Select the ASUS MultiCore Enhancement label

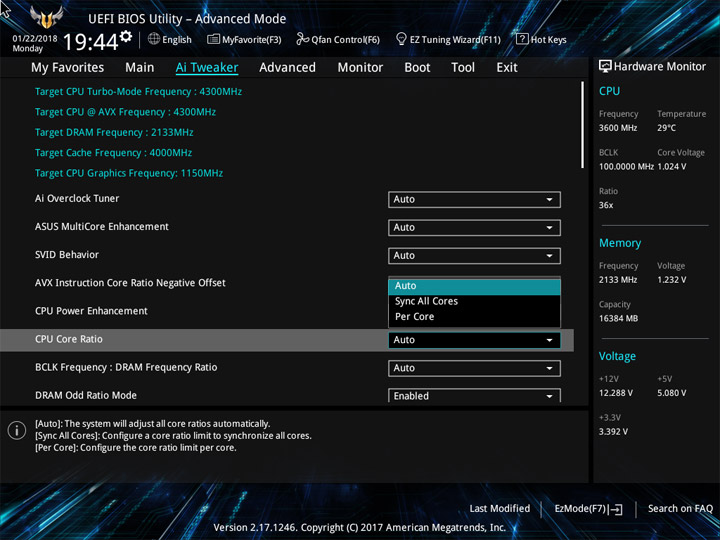(x=102, y=226)
